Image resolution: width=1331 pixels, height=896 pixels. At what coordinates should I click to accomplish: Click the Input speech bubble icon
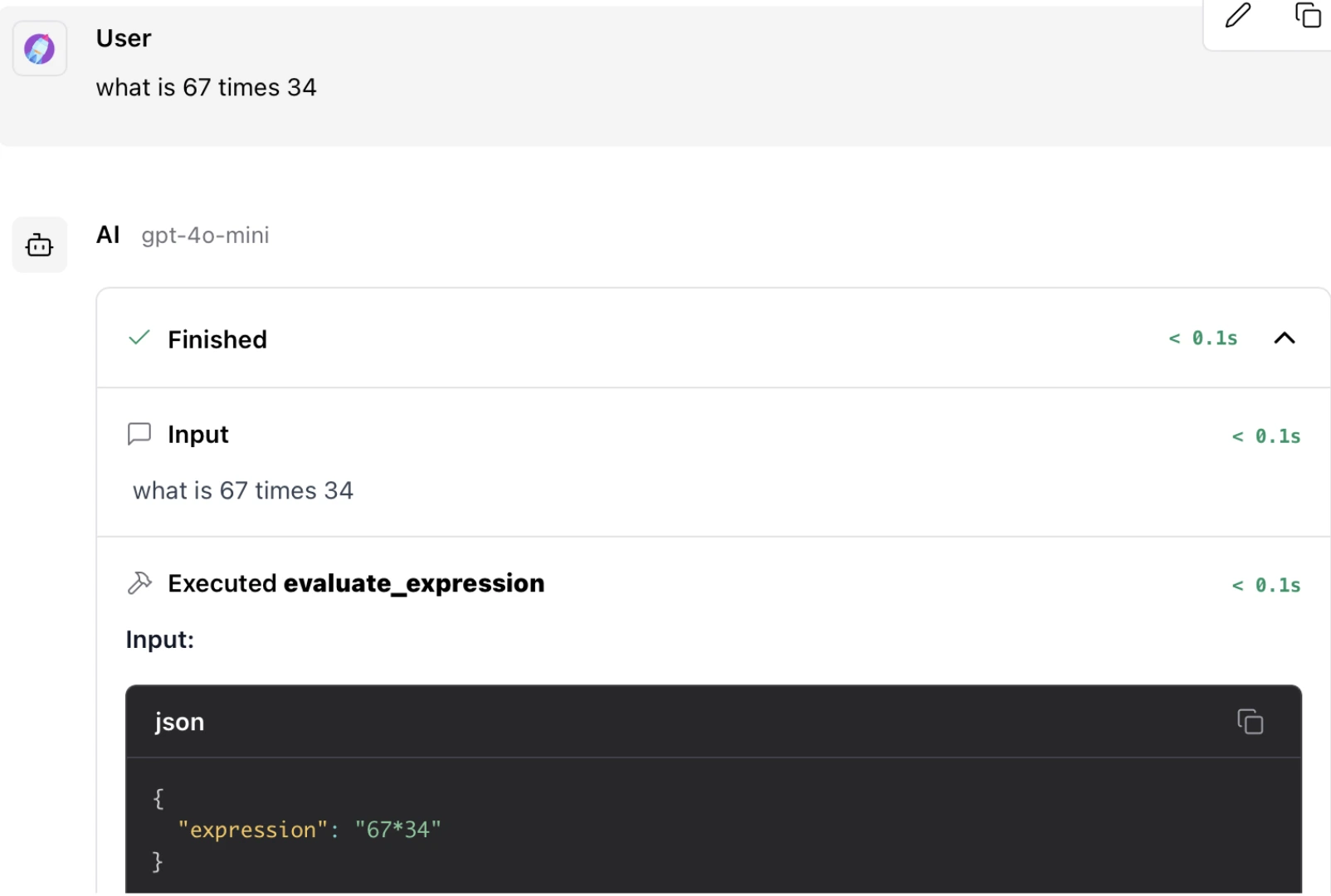point(139,434)
